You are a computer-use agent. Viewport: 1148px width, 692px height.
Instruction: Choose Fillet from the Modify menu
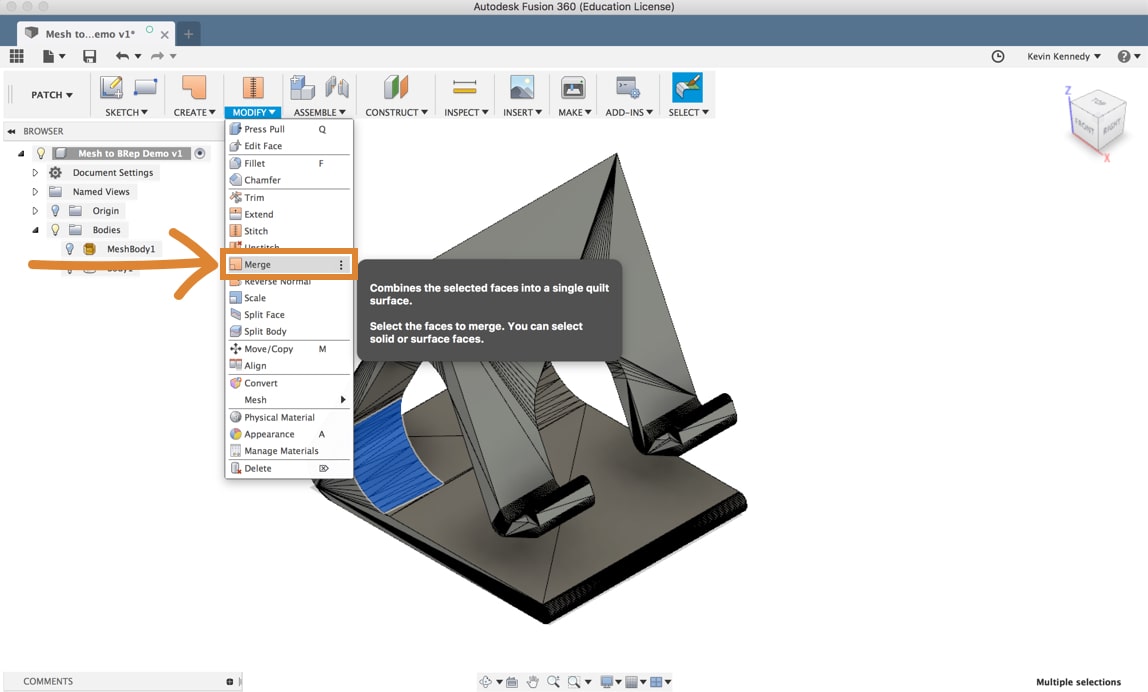(289, 163)
